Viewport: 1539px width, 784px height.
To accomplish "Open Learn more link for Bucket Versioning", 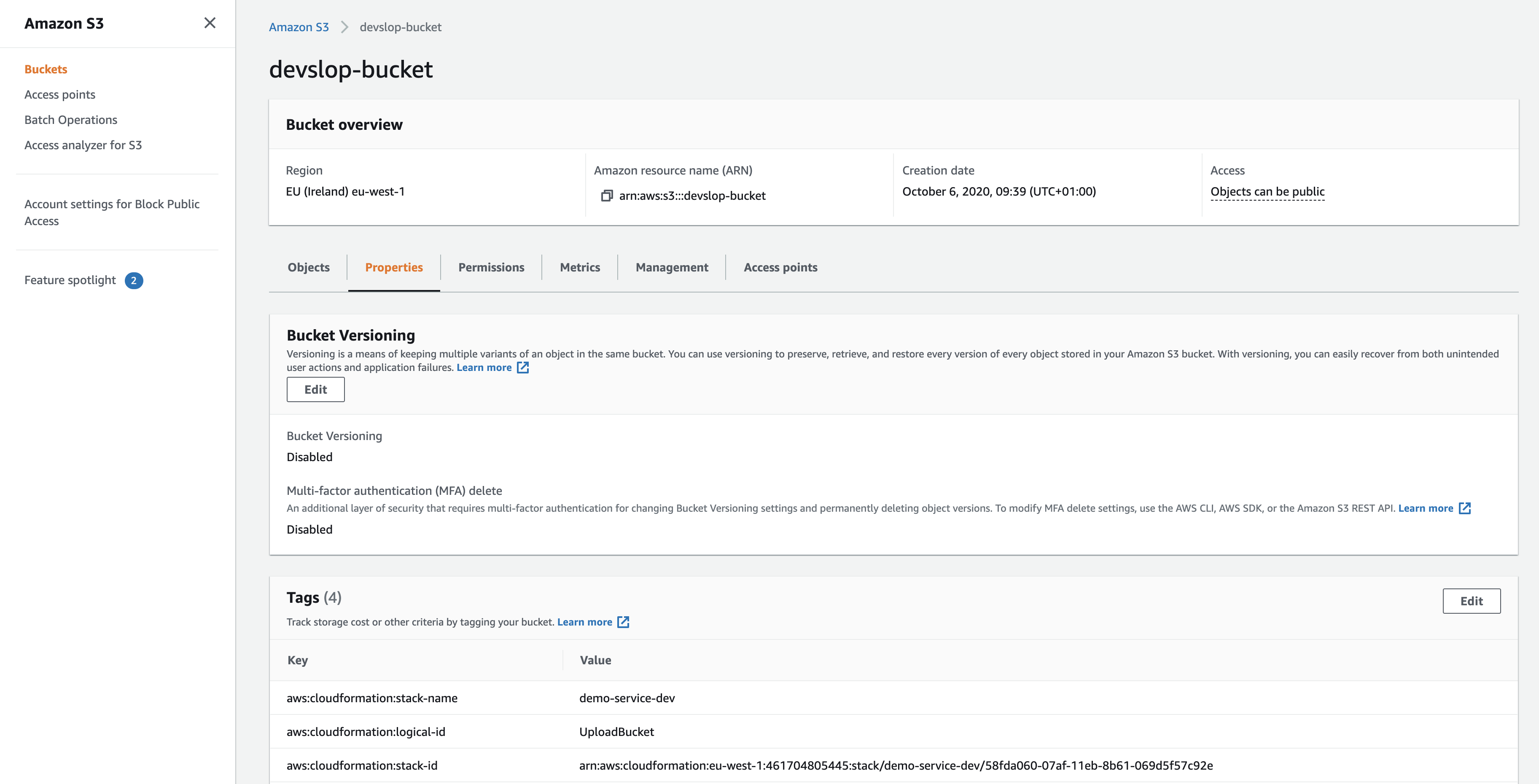I will point(484,367).
